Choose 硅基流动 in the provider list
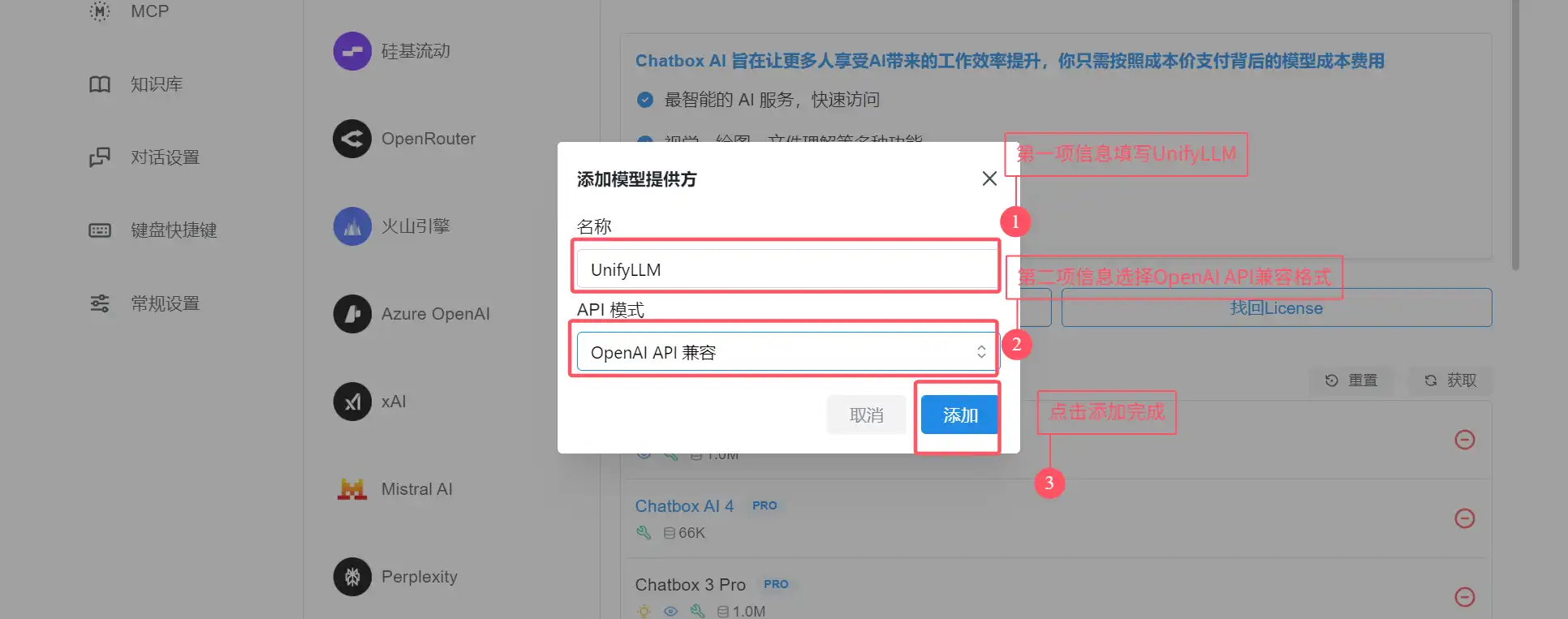1568x619 pixels. point(416,51)
